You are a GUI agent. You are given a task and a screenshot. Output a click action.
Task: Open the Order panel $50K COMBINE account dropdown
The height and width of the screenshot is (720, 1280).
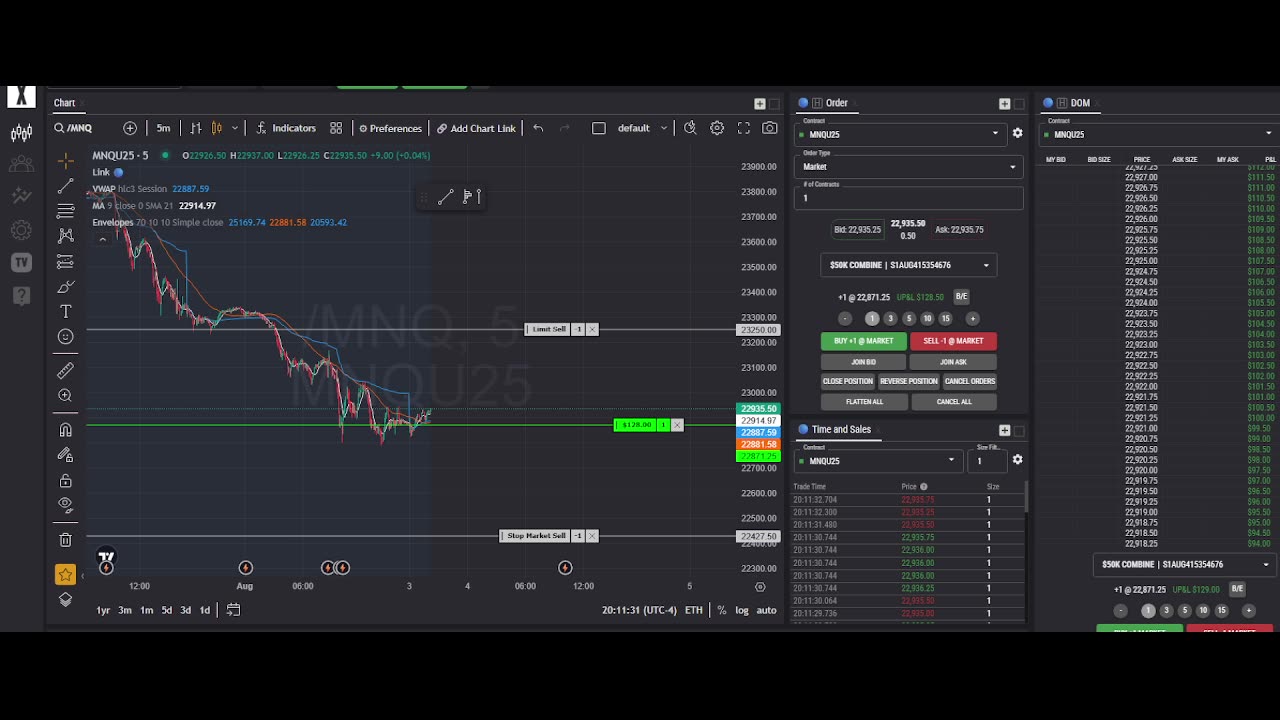click(x=909, y=265)
